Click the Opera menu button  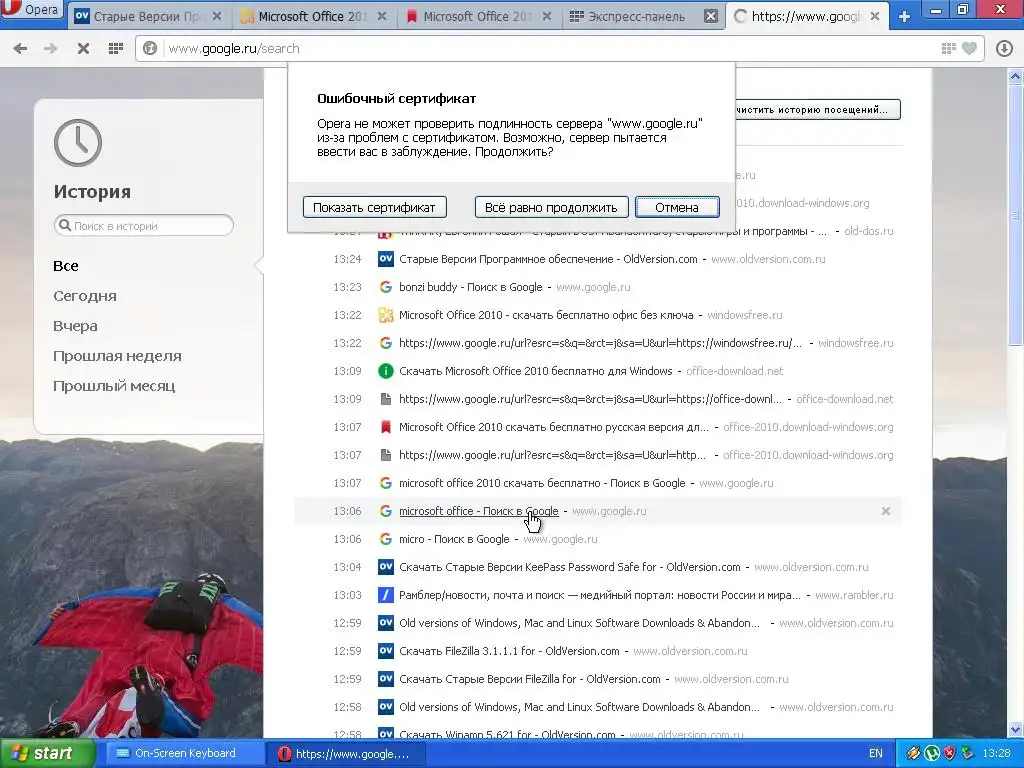(31, 11)
